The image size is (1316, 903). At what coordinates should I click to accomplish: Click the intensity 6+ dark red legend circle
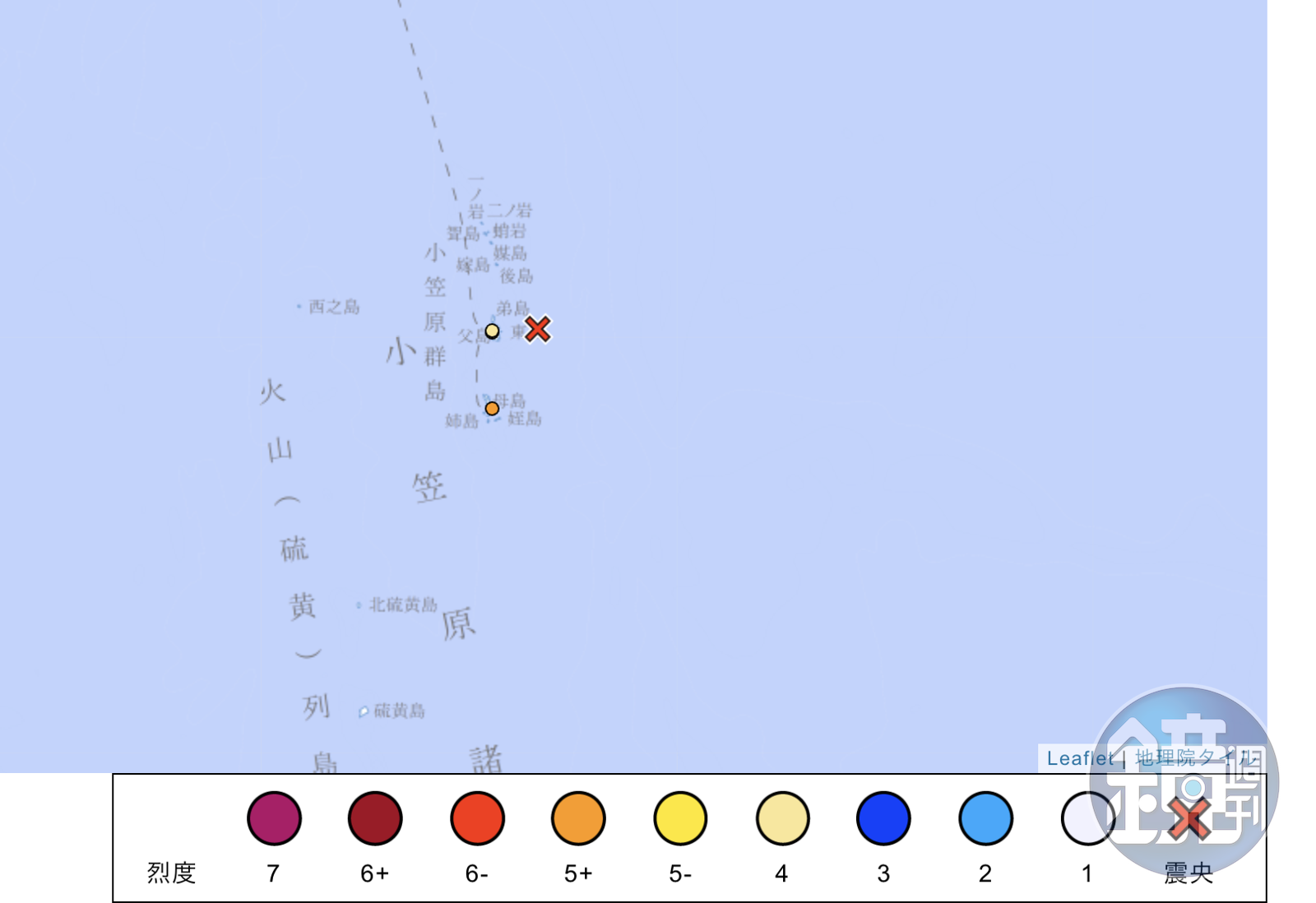click(375, 818)
